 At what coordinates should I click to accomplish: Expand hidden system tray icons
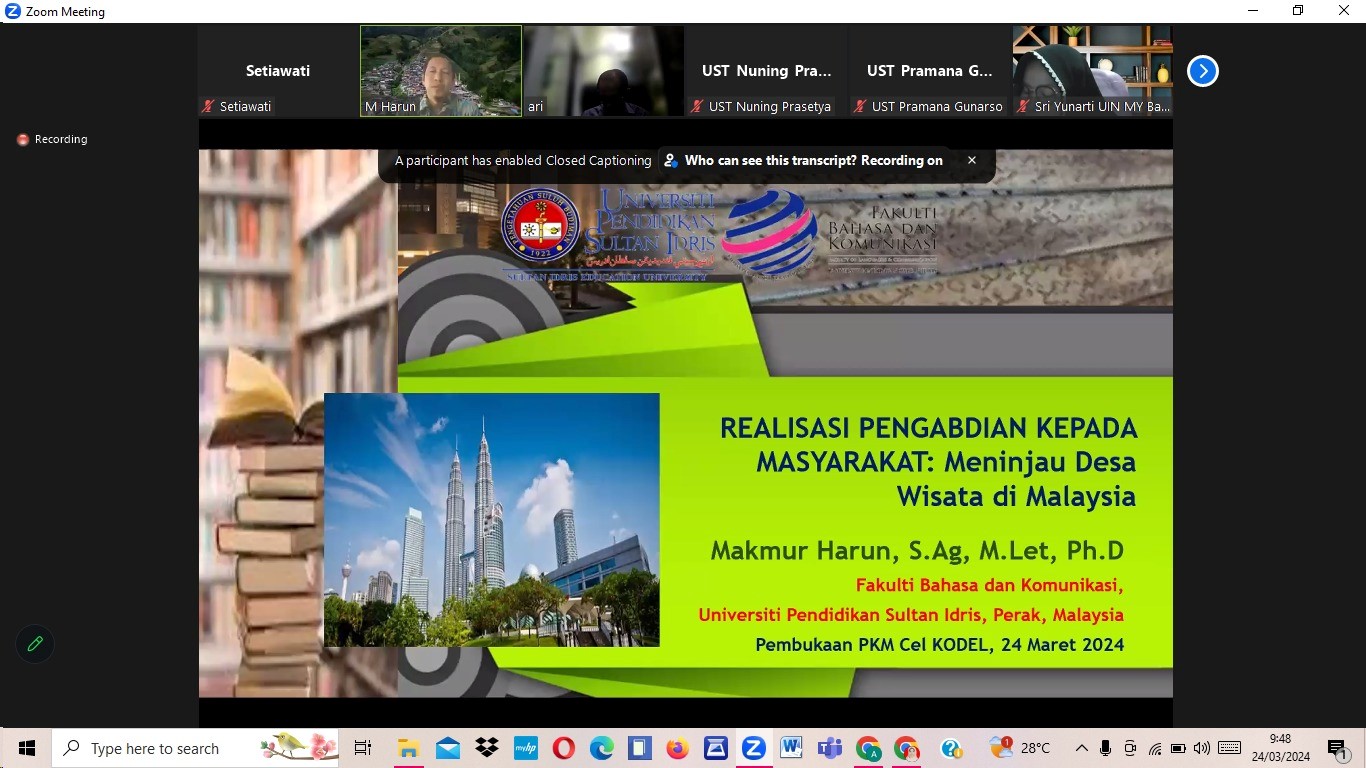tap(1081, 748)
